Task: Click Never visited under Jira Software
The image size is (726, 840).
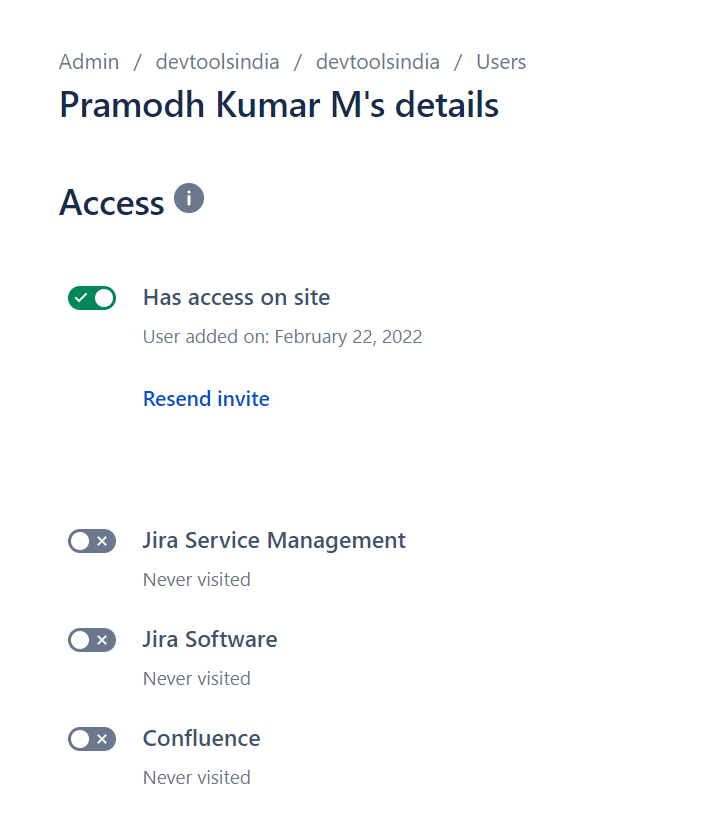Action: tap(197, 679)
